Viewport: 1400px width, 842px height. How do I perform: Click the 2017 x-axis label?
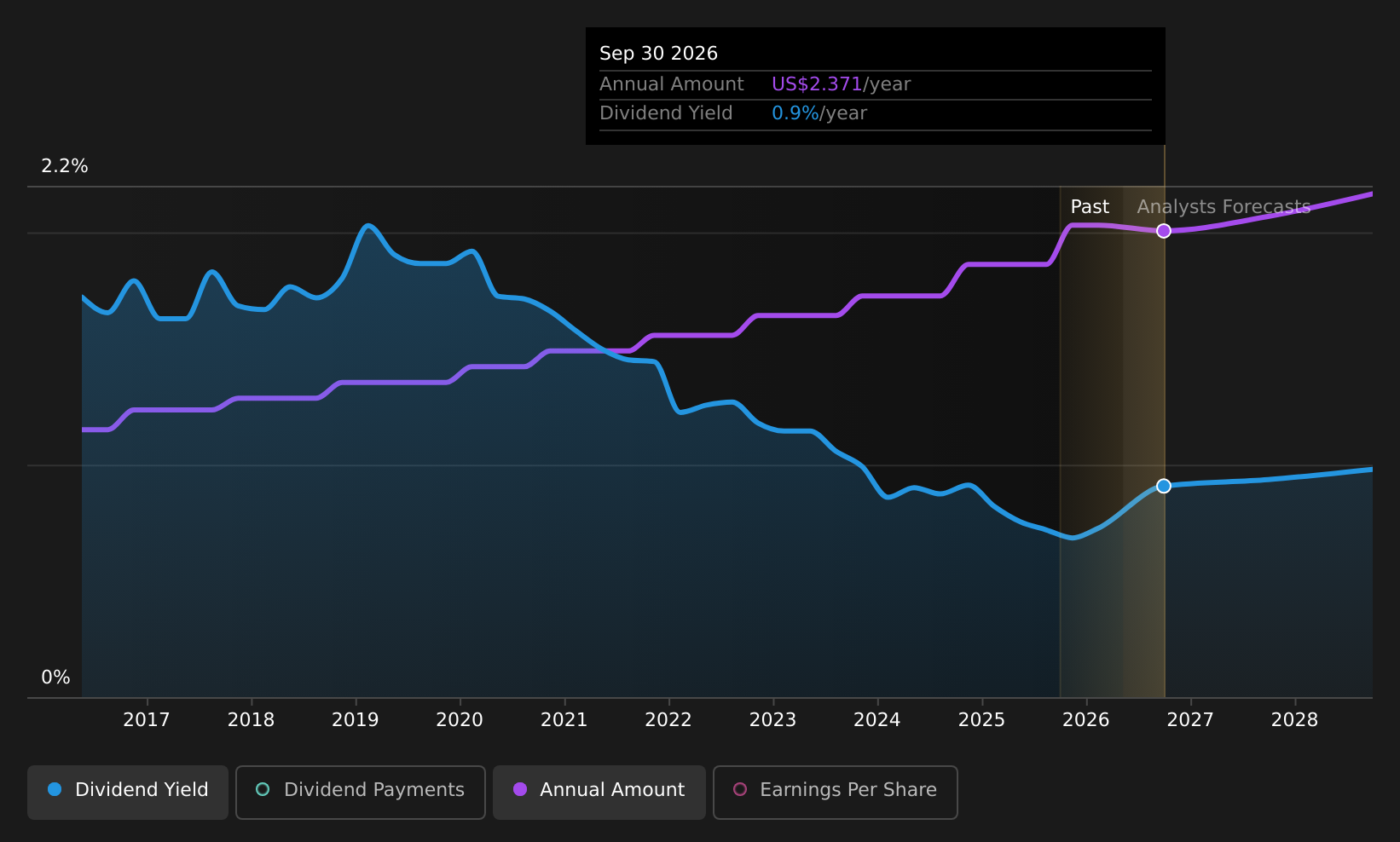click(x=147, y=720)
